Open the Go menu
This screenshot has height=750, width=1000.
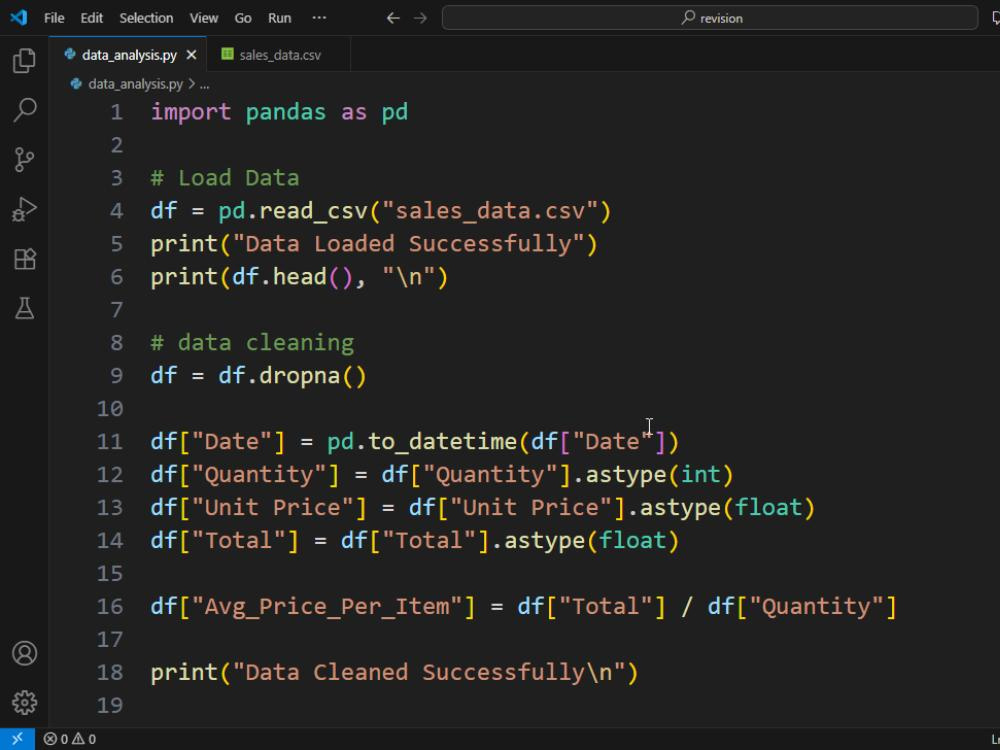tap(242, 18)
